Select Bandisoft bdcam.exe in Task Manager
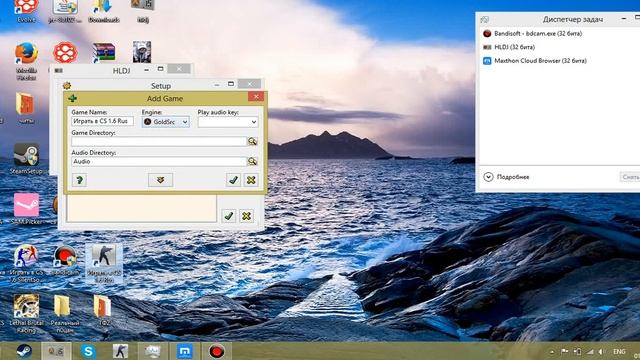 coord(538,33)
